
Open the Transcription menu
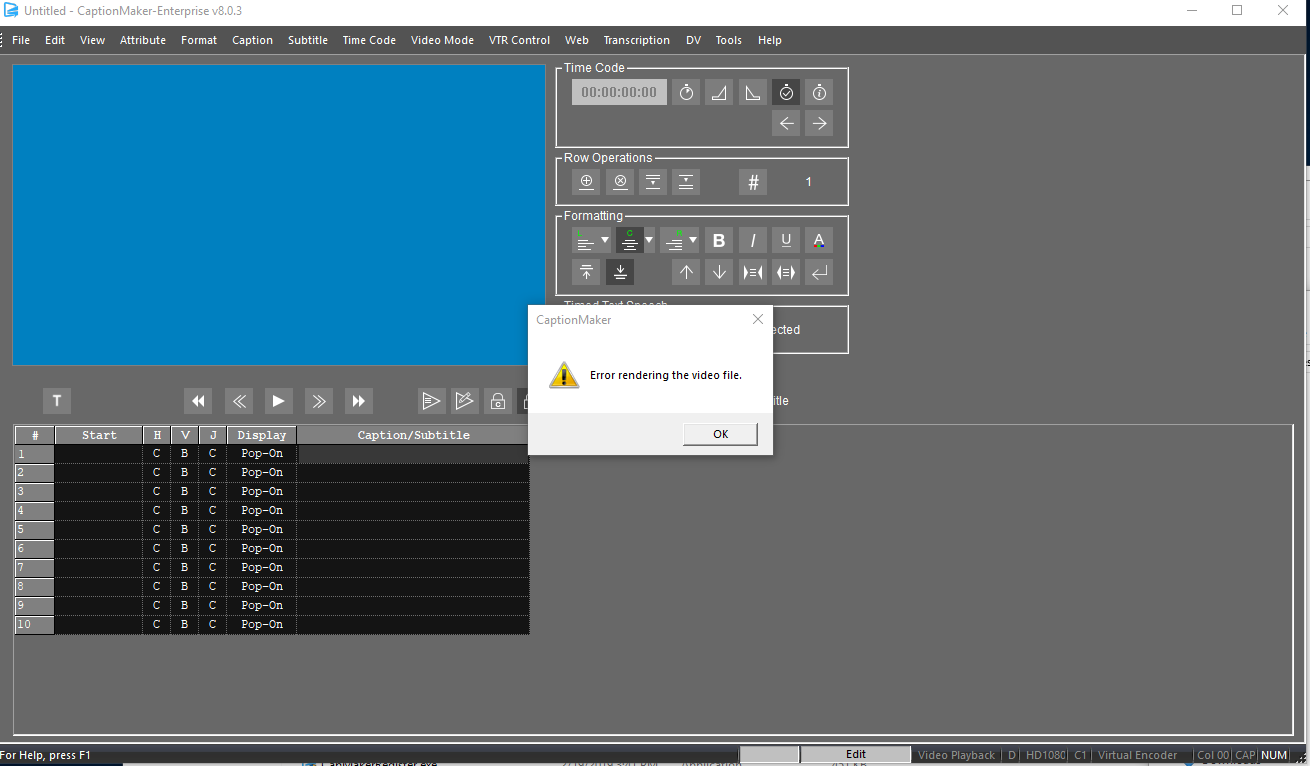(x=637, y=40)
